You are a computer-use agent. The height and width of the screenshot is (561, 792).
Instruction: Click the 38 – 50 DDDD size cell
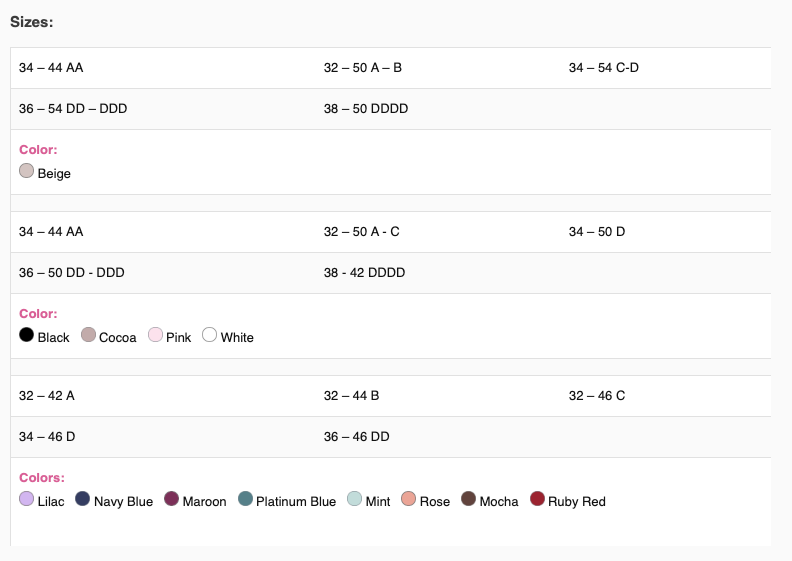(438, 109)
